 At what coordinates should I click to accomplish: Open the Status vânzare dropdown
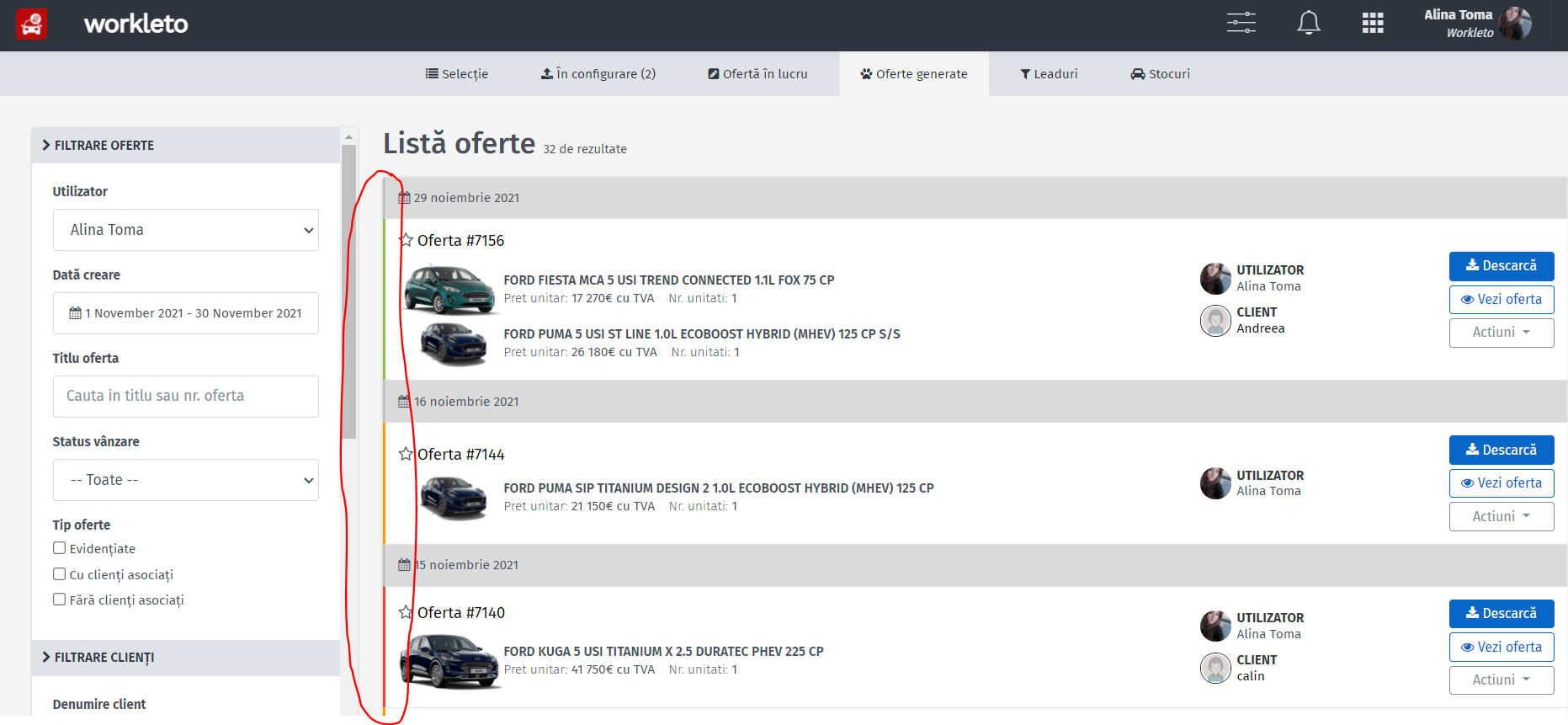(186, 480)
